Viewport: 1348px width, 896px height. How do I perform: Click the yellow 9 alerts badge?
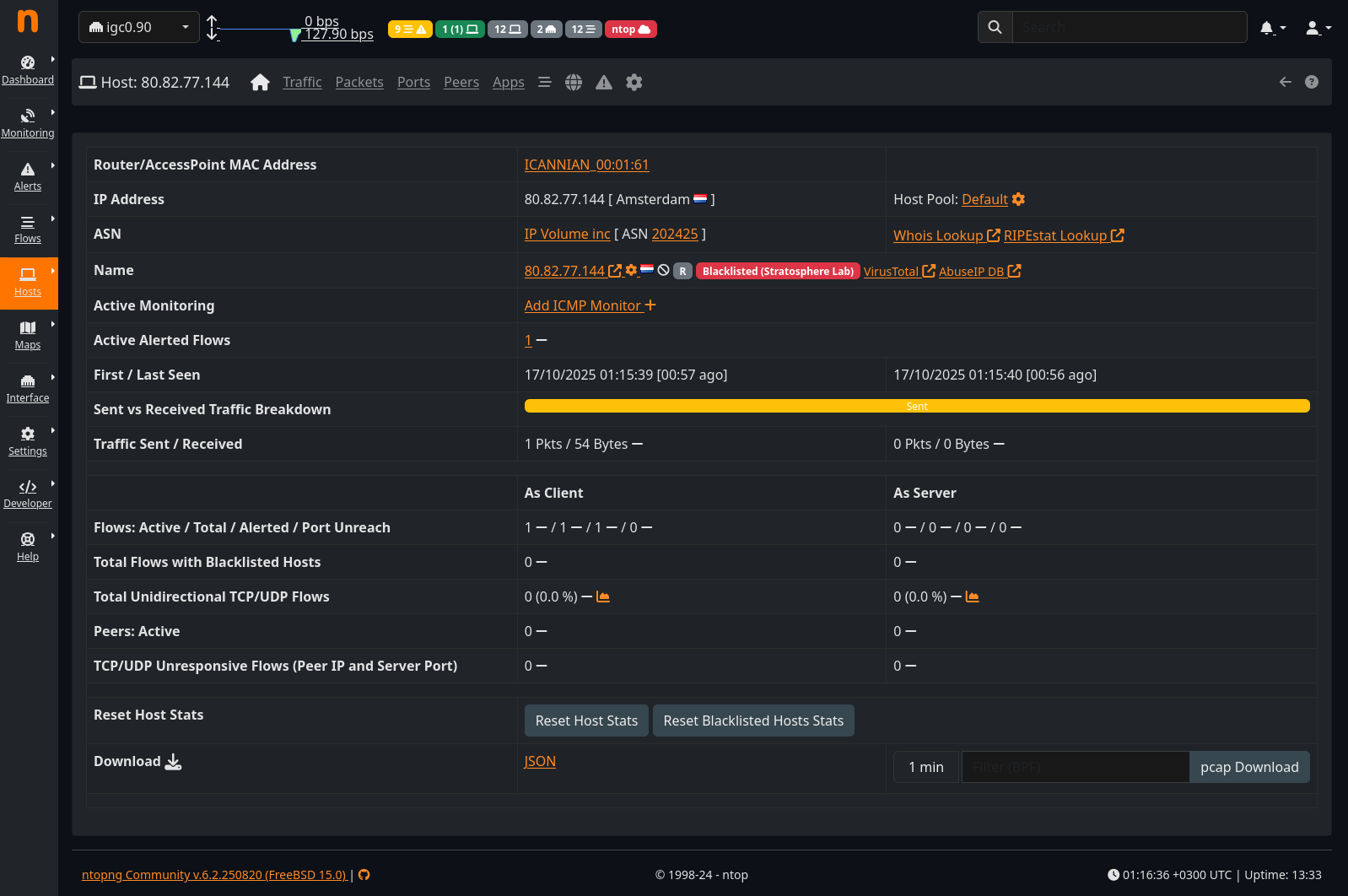(410, 29)
